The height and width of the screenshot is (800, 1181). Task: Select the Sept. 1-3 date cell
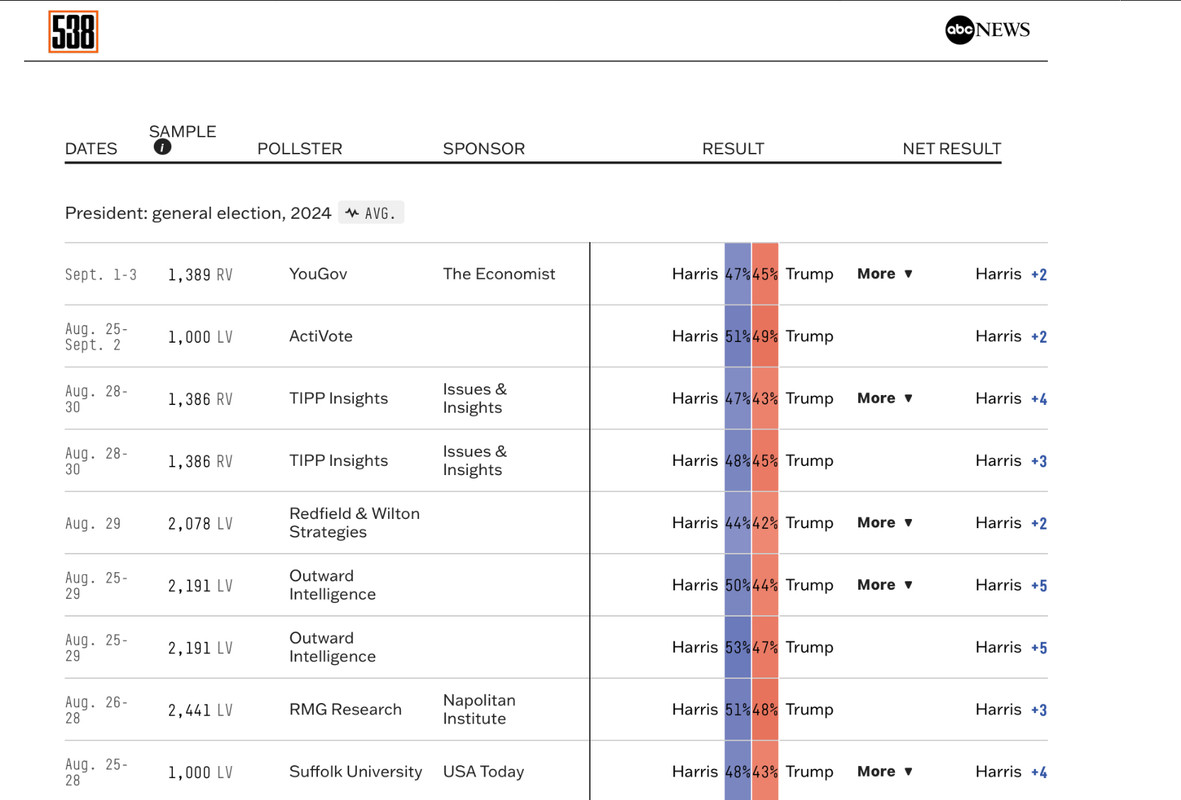tap(101, 275)
